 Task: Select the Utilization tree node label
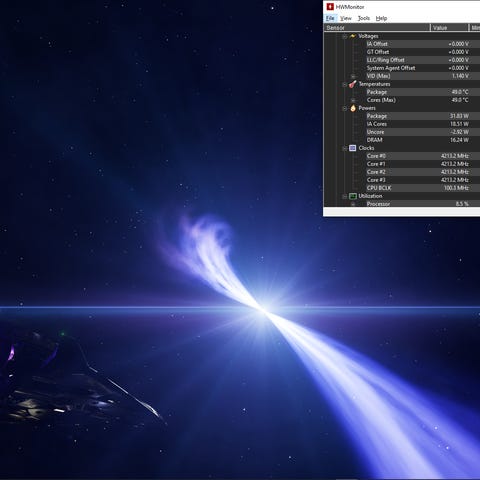click(x=370, y=196)
